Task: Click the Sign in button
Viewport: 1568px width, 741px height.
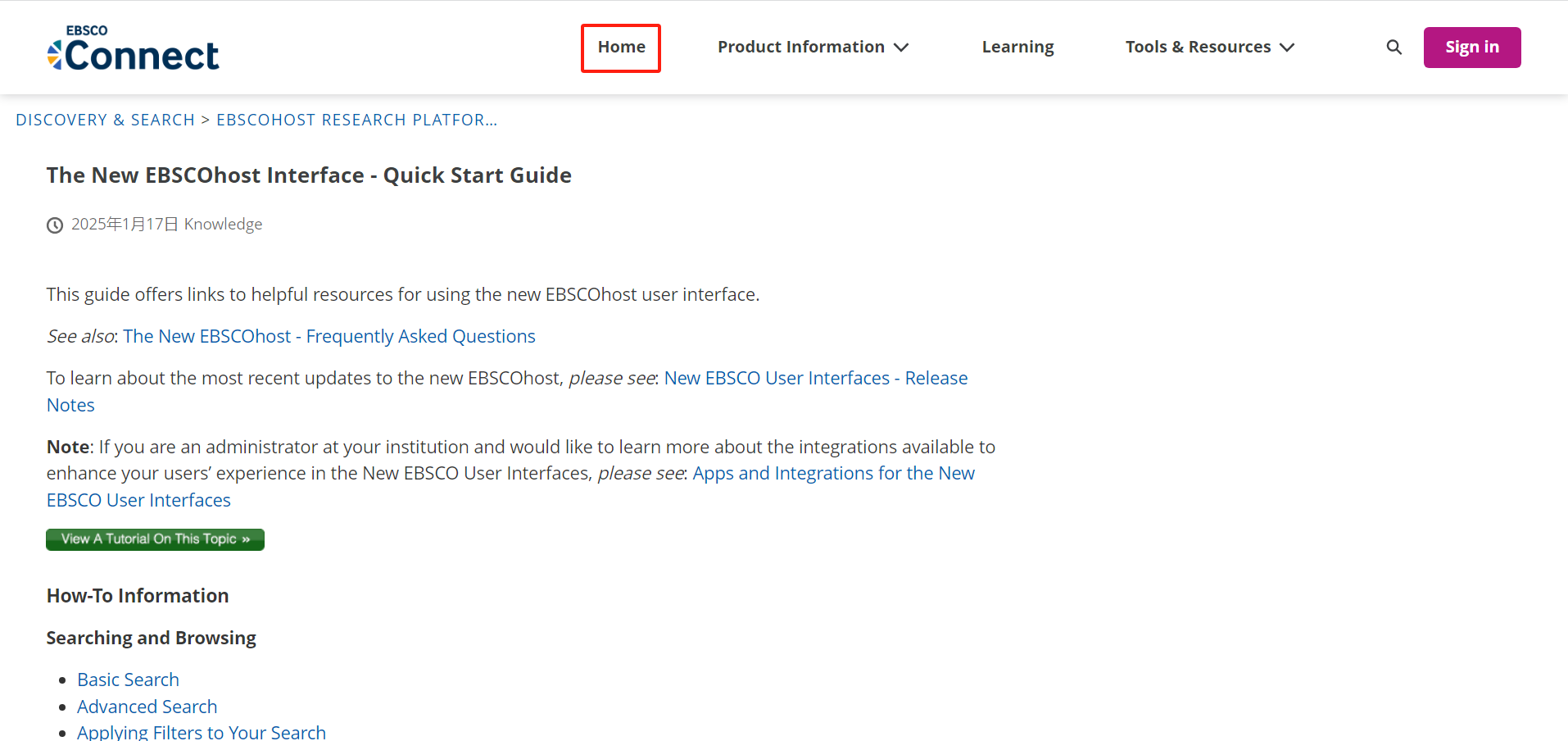Action: click(x=1472, y=48)
